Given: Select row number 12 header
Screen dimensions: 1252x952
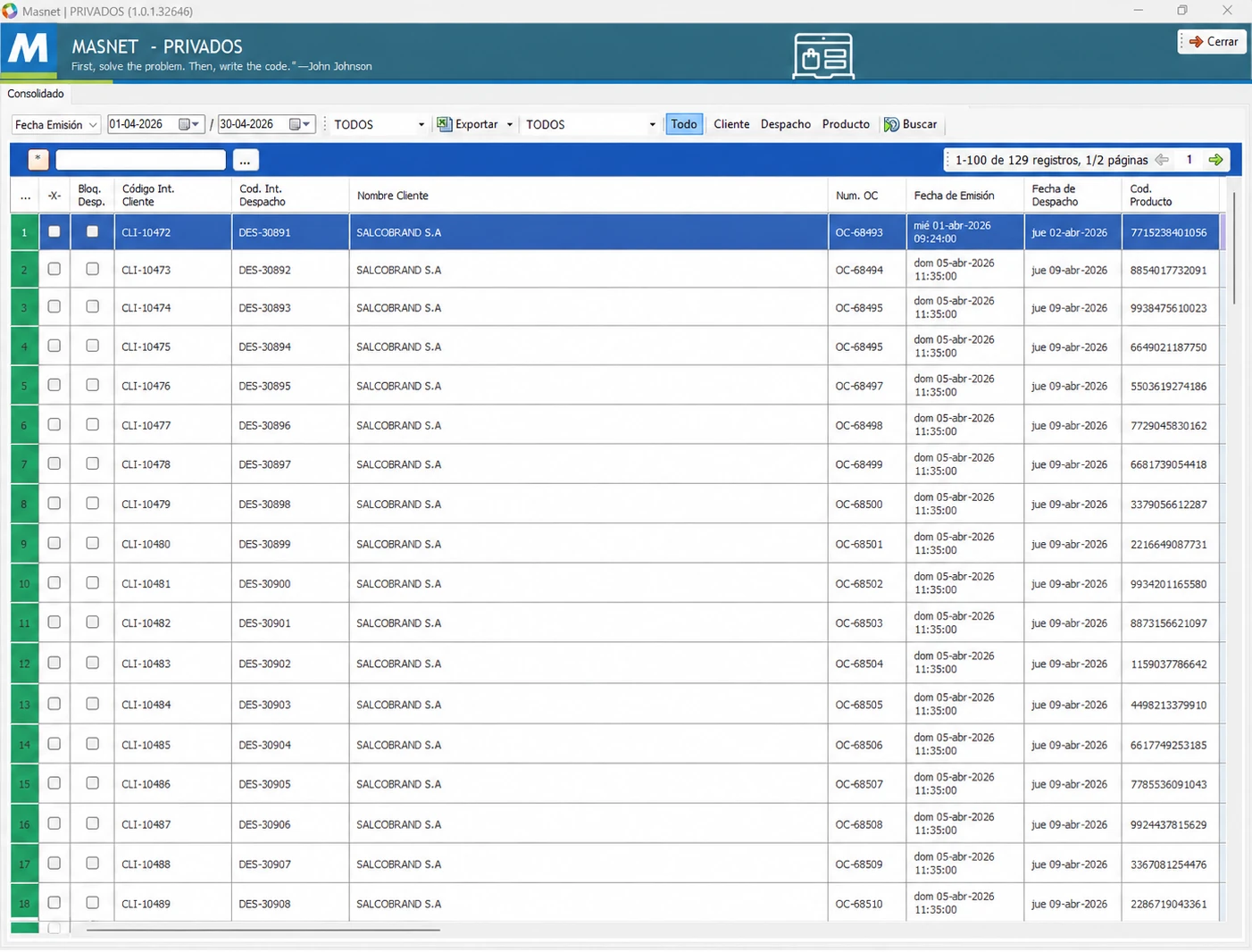Looking at the screenshot, I should coord(24,664).
